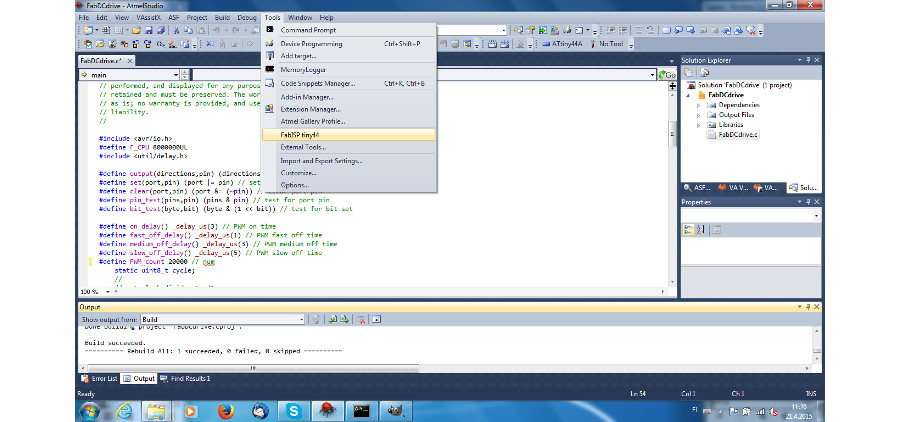The width and height of the screenshot is (900, 422).
Task: Open External Tools... dialog
Action: 348,147
